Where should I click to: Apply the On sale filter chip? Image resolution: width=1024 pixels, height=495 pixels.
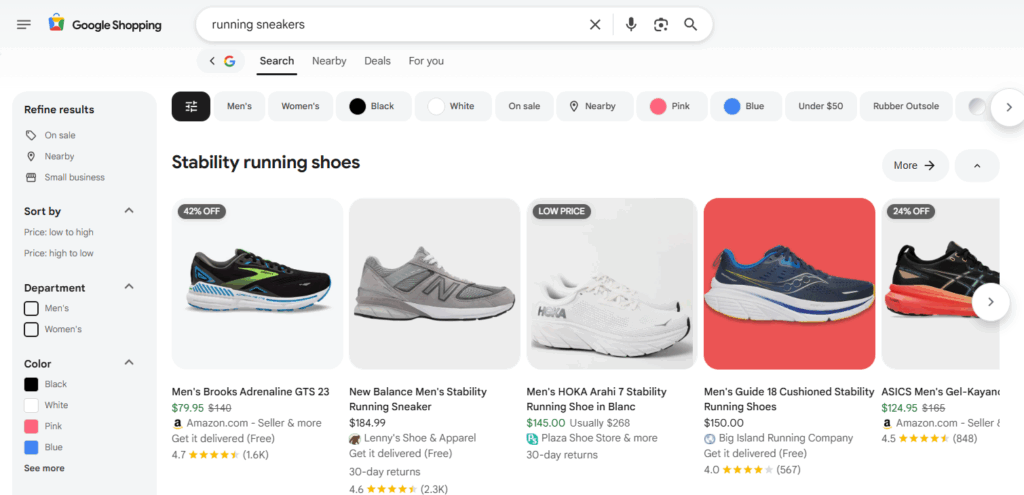pyautogui.click(x=524, y=106)
